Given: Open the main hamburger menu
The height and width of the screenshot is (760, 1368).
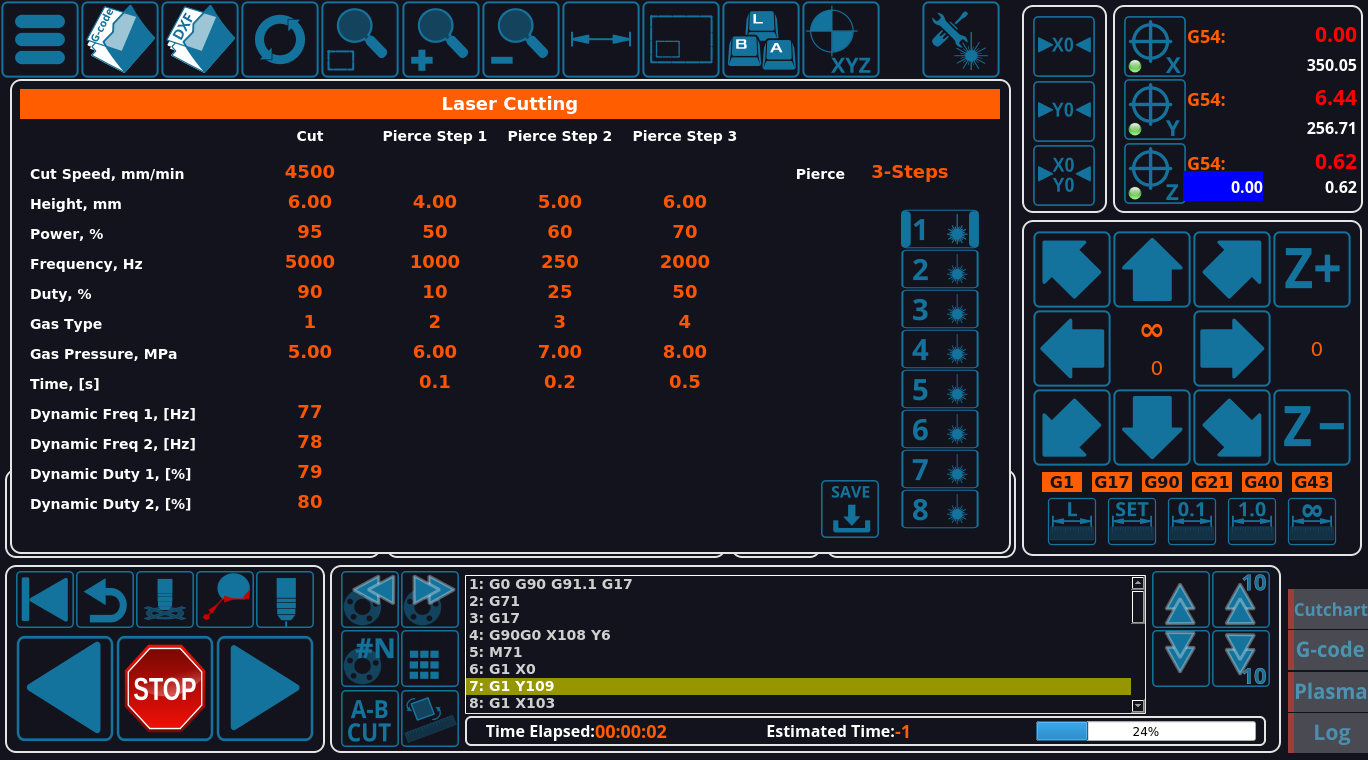Looking at the screenshot, I should 40,40.
